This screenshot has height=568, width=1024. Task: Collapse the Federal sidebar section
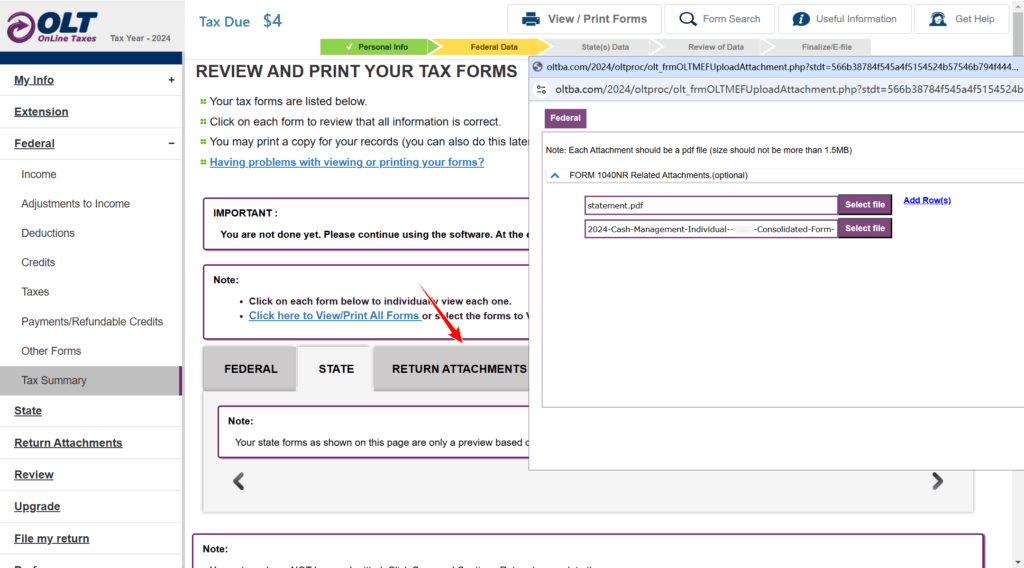[171, 144]
